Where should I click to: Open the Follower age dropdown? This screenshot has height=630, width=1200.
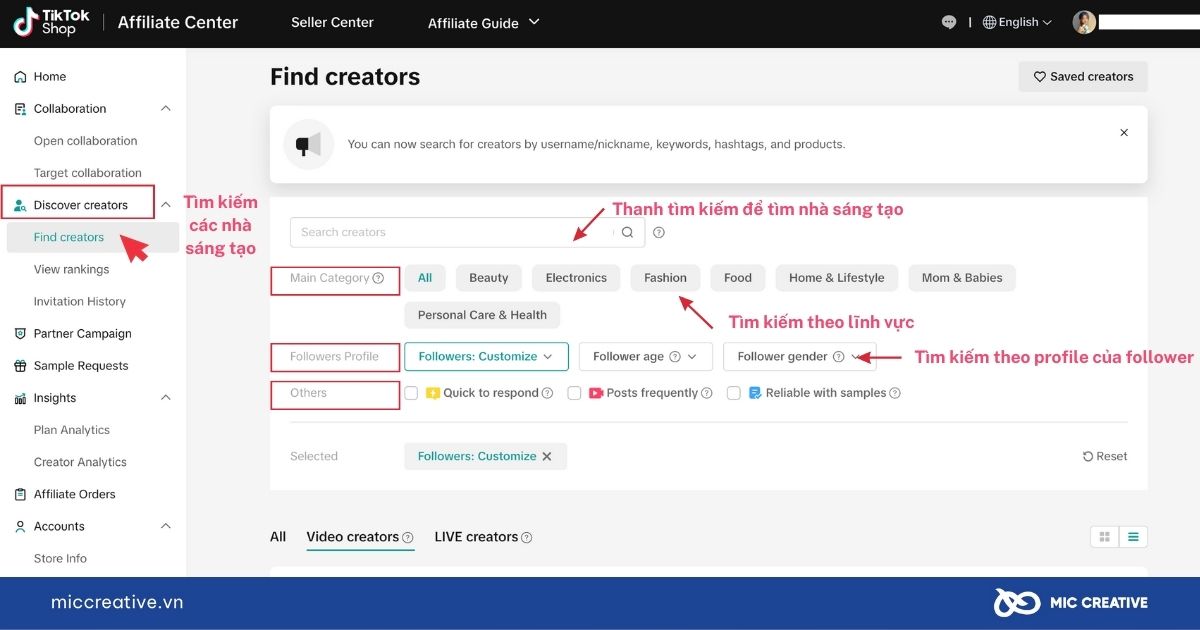pyautogui.click(x=645, y=357)
